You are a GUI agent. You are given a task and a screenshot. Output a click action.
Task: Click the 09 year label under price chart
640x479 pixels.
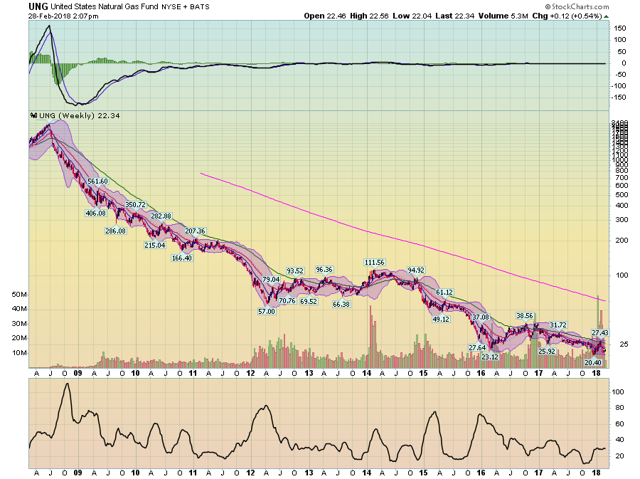pyautogui.click(x=77, y=373)
